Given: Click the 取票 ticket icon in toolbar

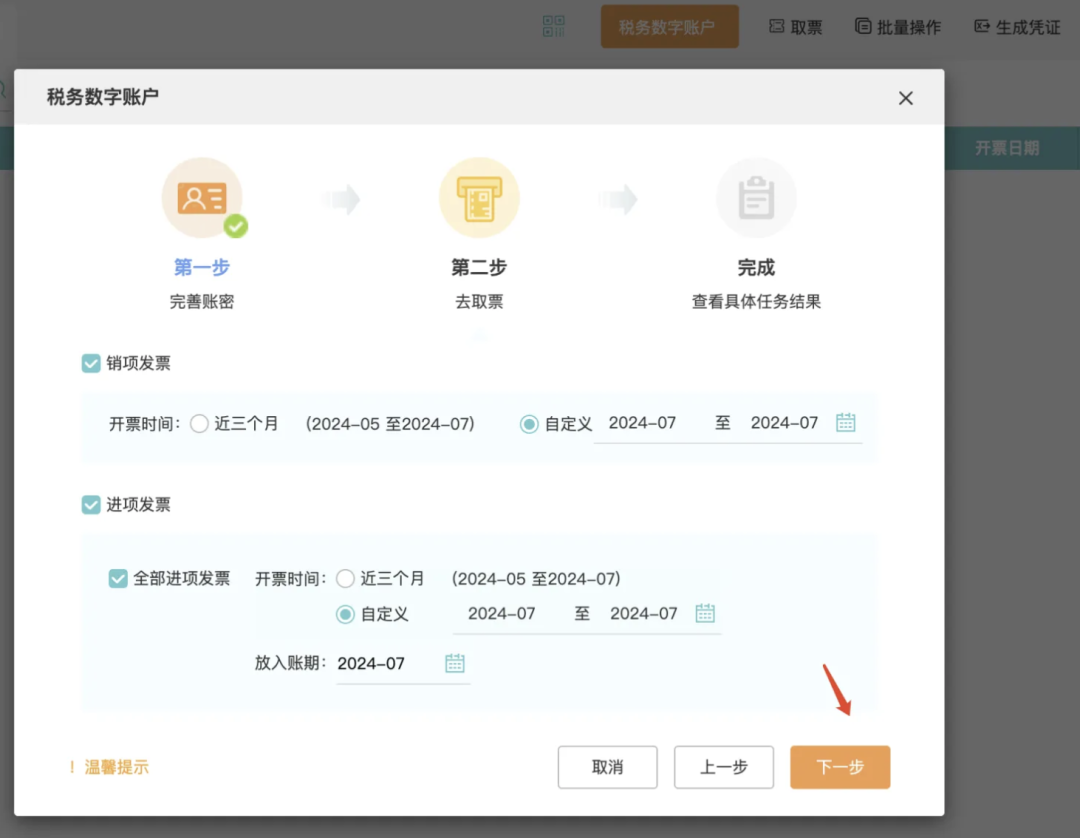Looking at the screenshot, I should pyautogui.click(x=778, y=27).
